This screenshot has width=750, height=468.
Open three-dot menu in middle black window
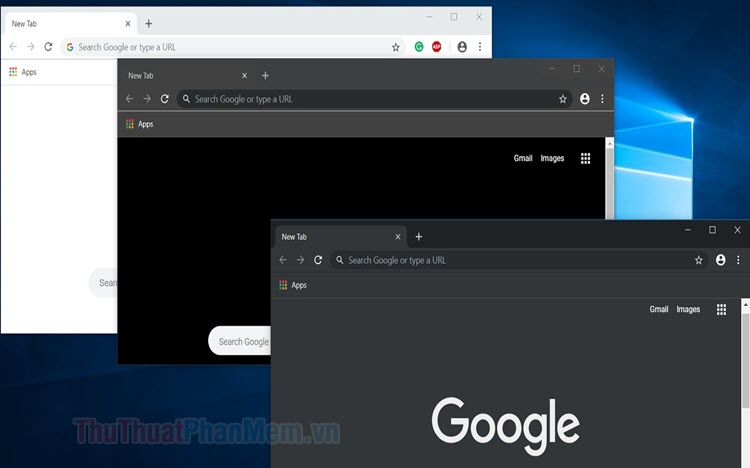602,99
